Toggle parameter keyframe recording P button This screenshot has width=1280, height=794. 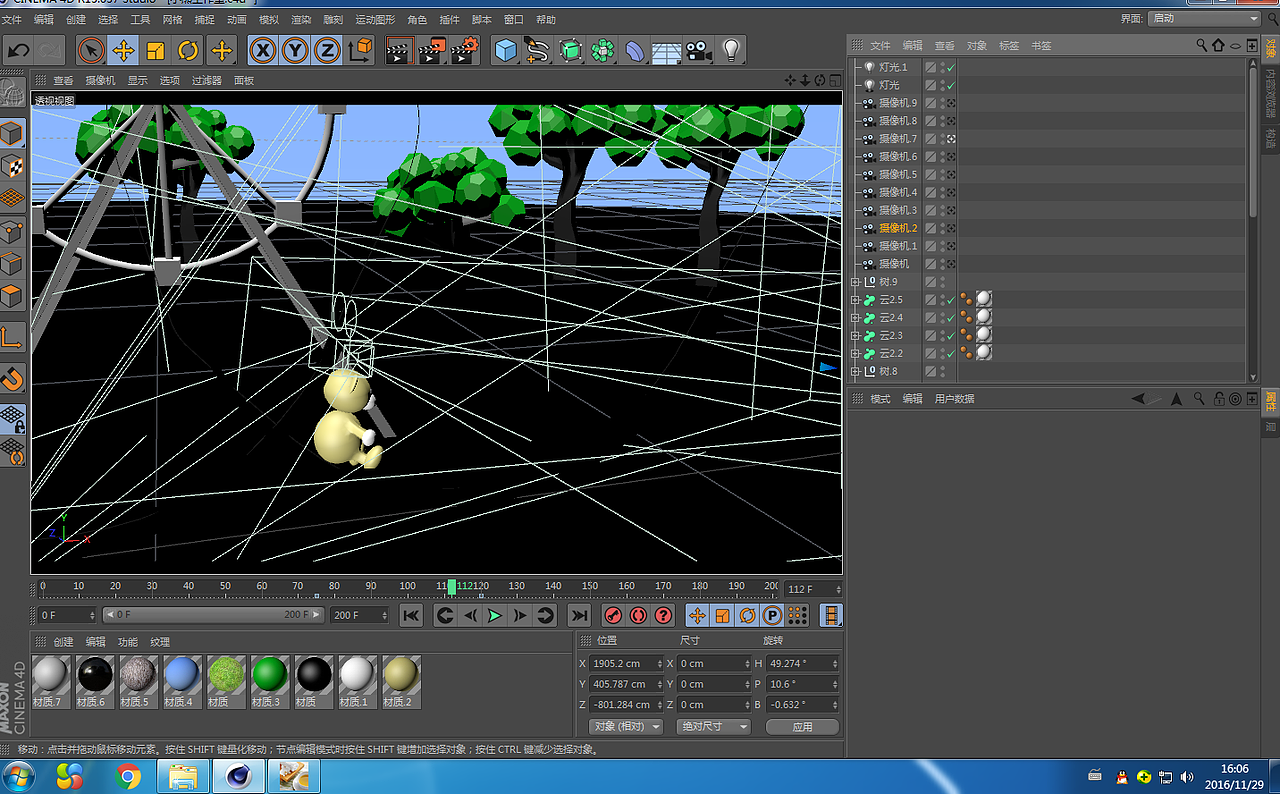[772, 616]
